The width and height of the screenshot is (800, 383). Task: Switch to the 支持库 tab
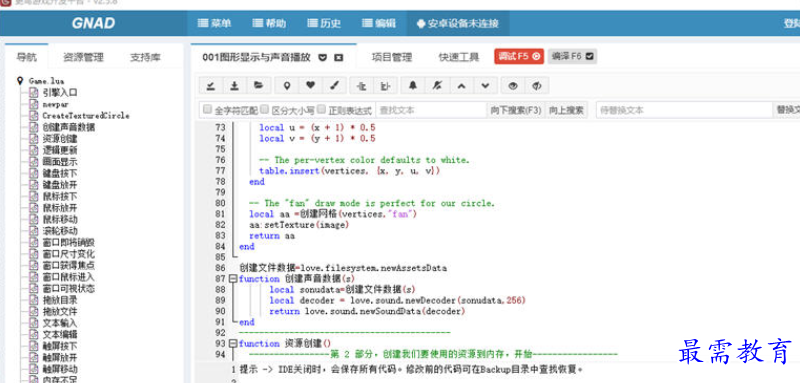[145, 57]
